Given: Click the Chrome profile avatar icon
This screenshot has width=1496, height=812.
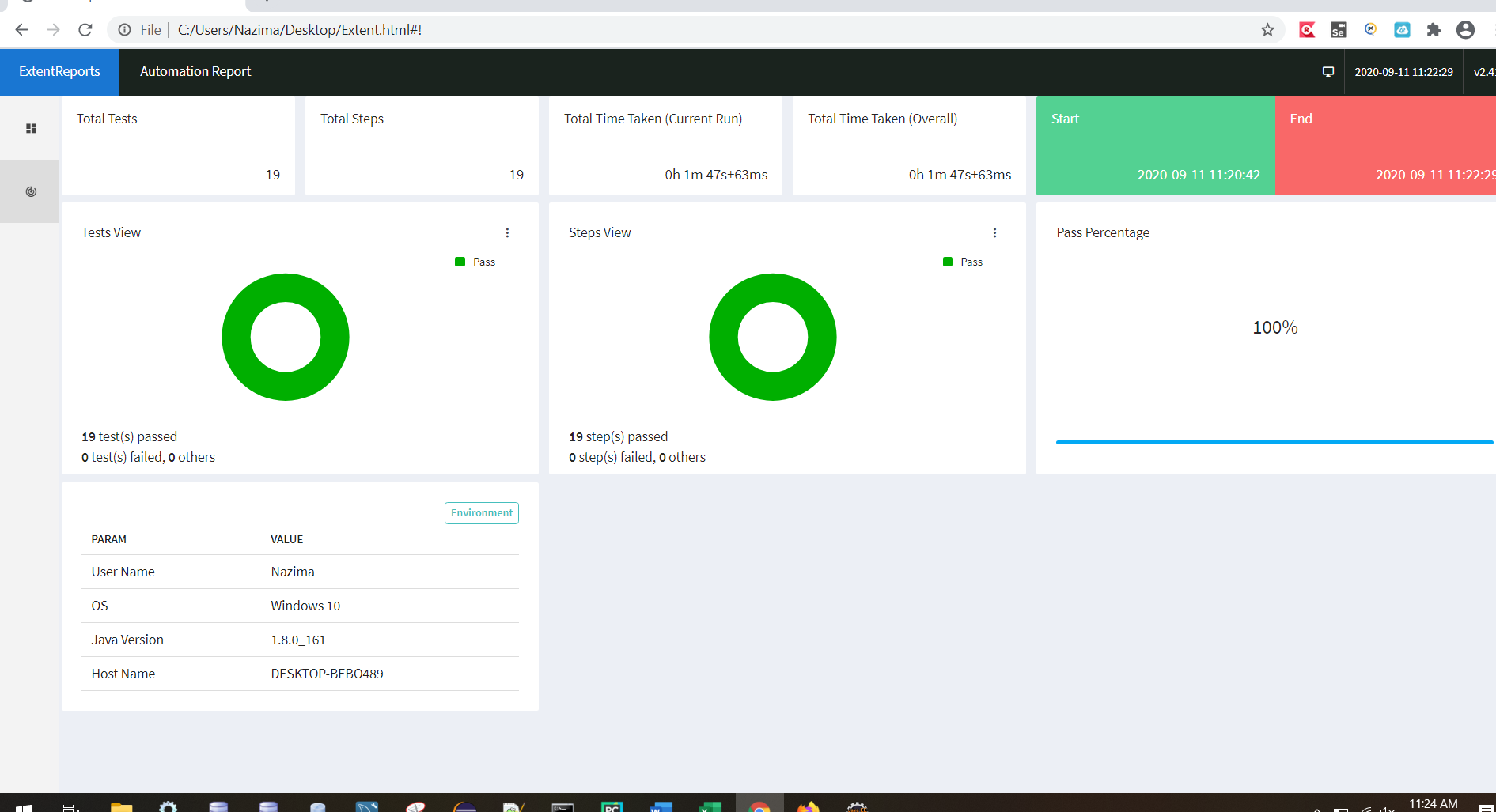Looking at the screenshot, I should click(x=1465, y=29).
